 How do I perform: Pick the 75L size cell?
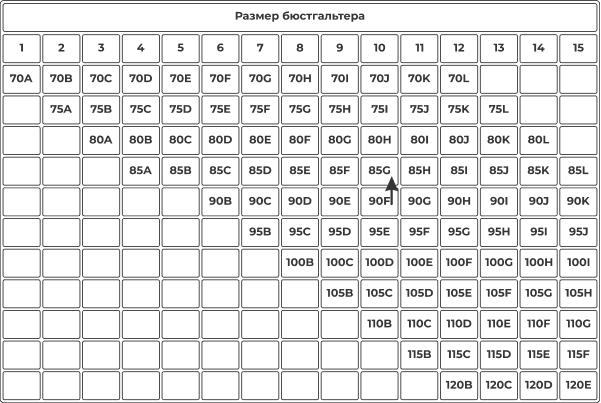(498, 109)
